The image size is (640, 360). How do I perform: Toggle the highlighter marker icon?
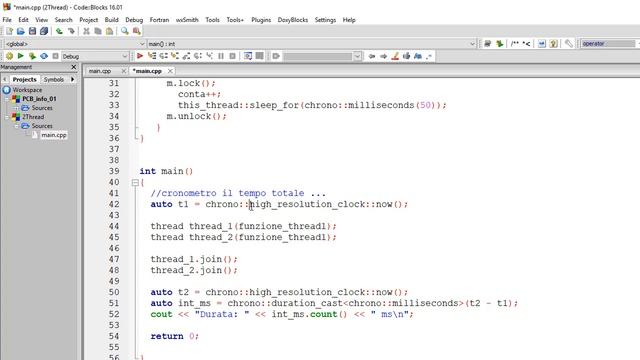pyautogui.click(x=395, y=56)
